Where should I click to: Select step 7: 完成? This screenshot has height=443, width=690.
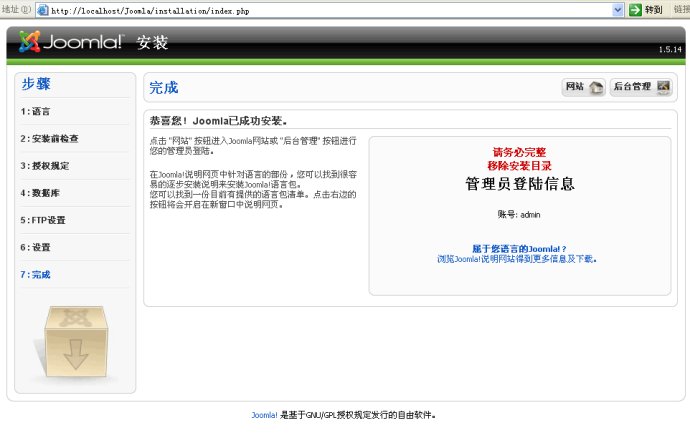35,275
